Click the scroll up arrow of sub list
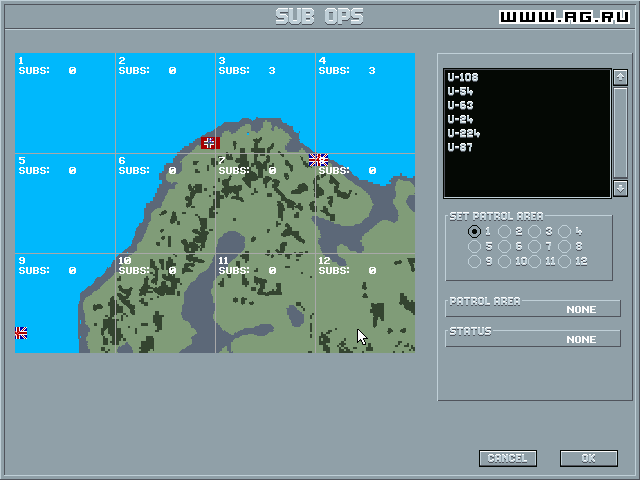 (620, 77)
